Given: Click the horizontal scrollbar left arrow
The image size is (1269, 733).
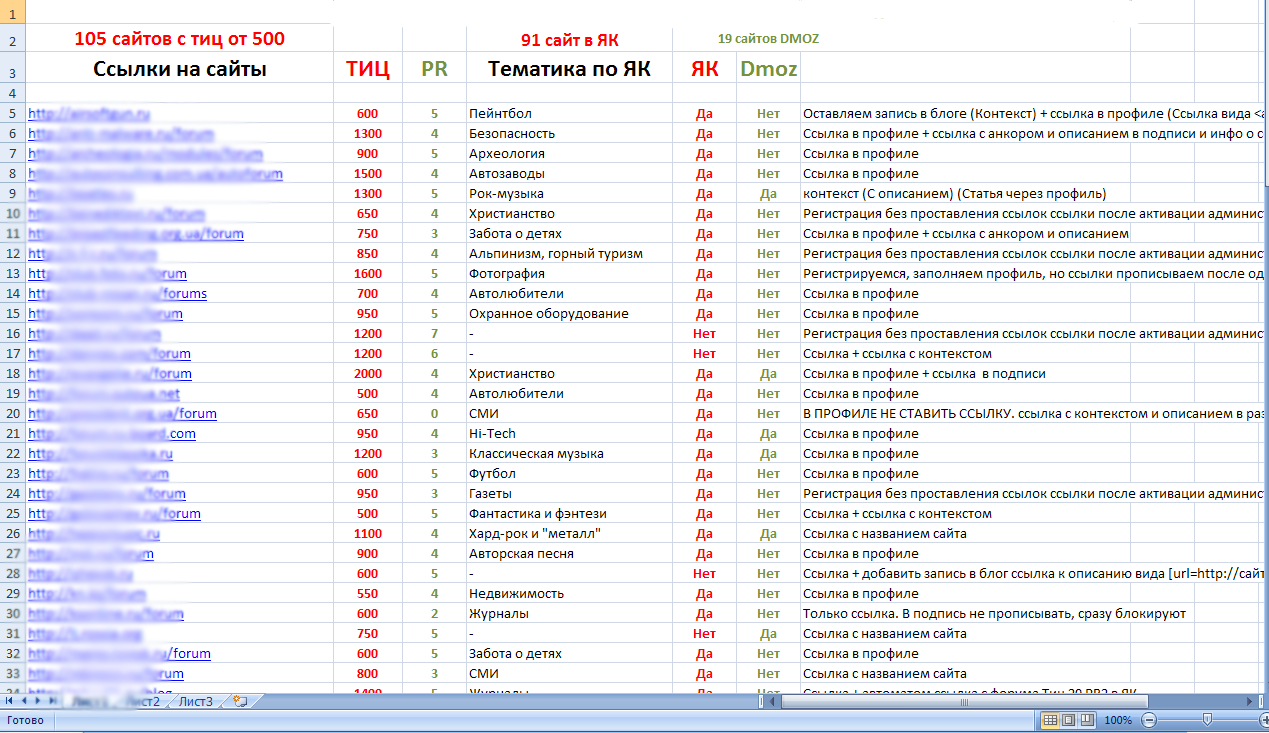Looking at the screenshot, I should 772,702.
